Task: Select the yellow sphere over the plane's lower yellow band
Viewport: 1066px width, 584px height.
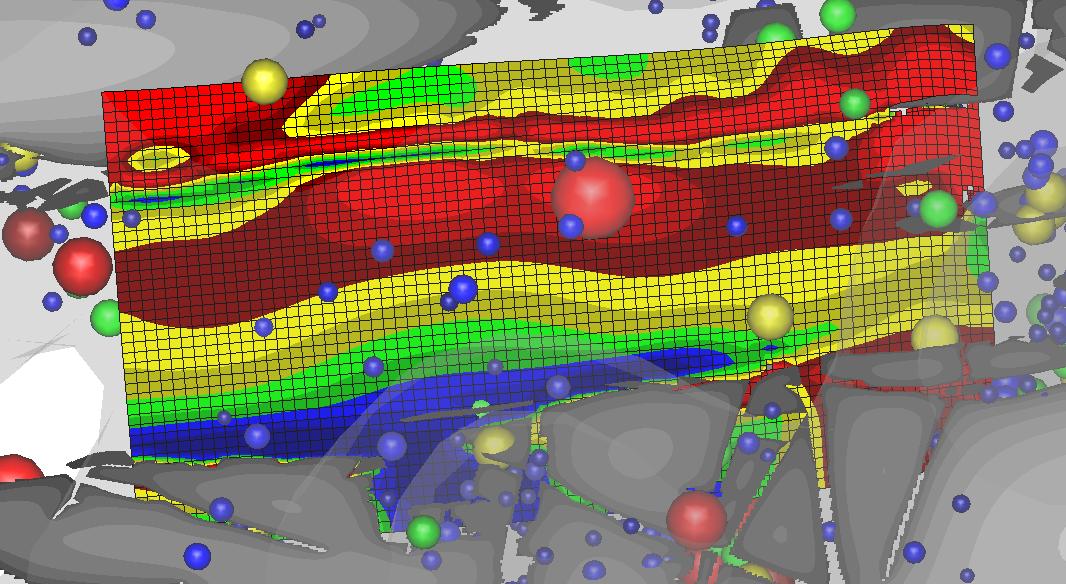Action: click(x=770, y=316)
